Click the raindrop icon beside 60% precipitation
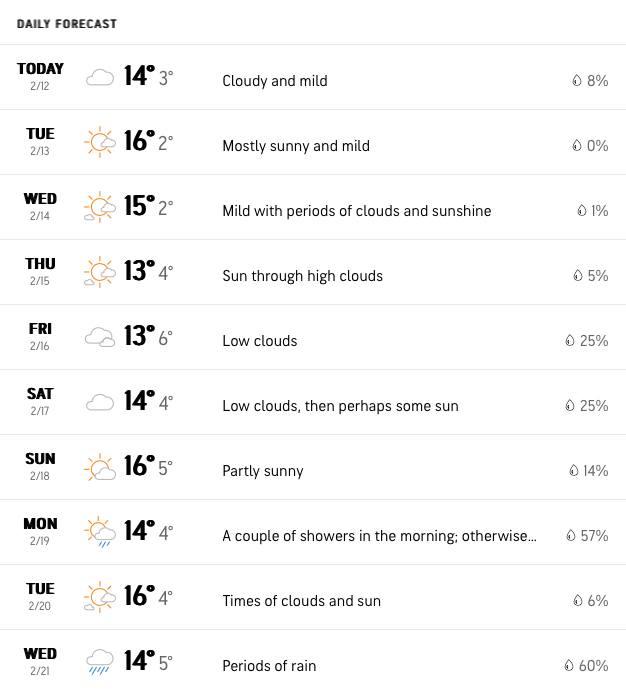Viewport: 626px width, 690px height. point(569,665)
